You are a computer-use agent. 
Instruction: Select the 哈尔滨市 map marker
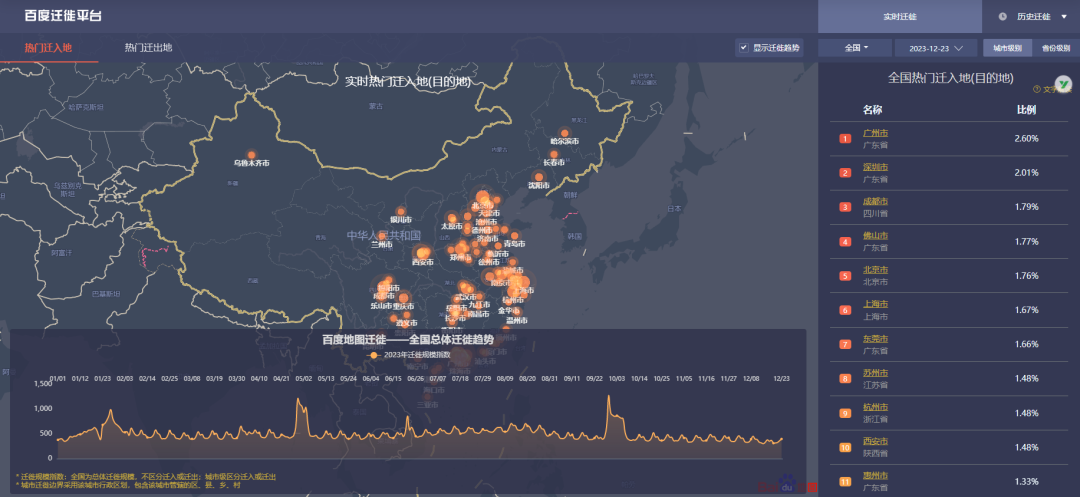(x=565, y=133)
